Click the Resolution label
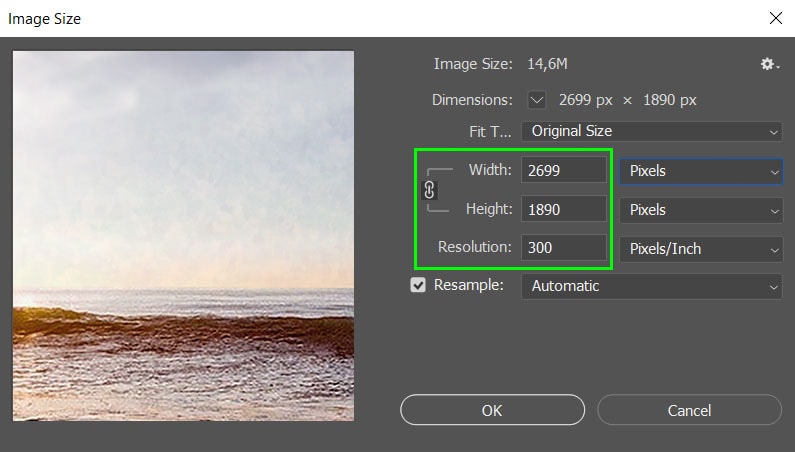This screenshot has width=795, height=452. pos(475,247)
